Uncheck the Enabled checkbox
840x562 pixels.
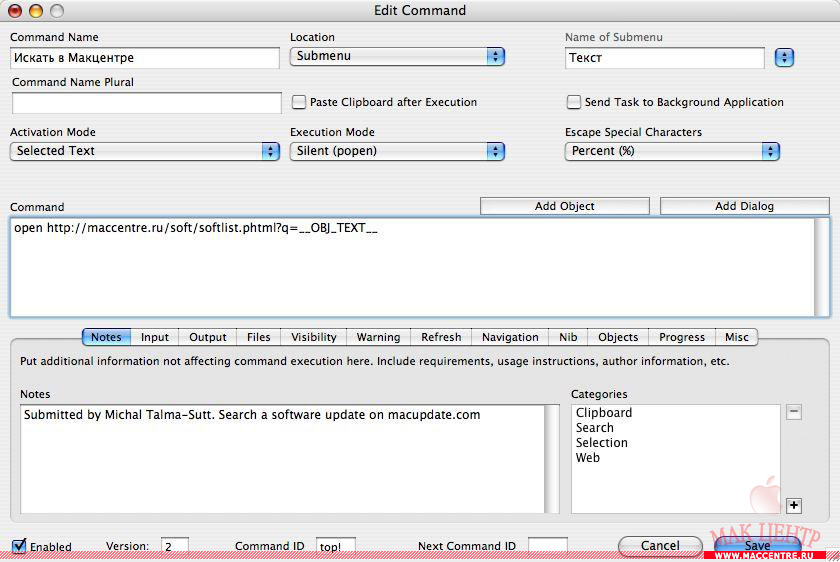tap(19, 546)
